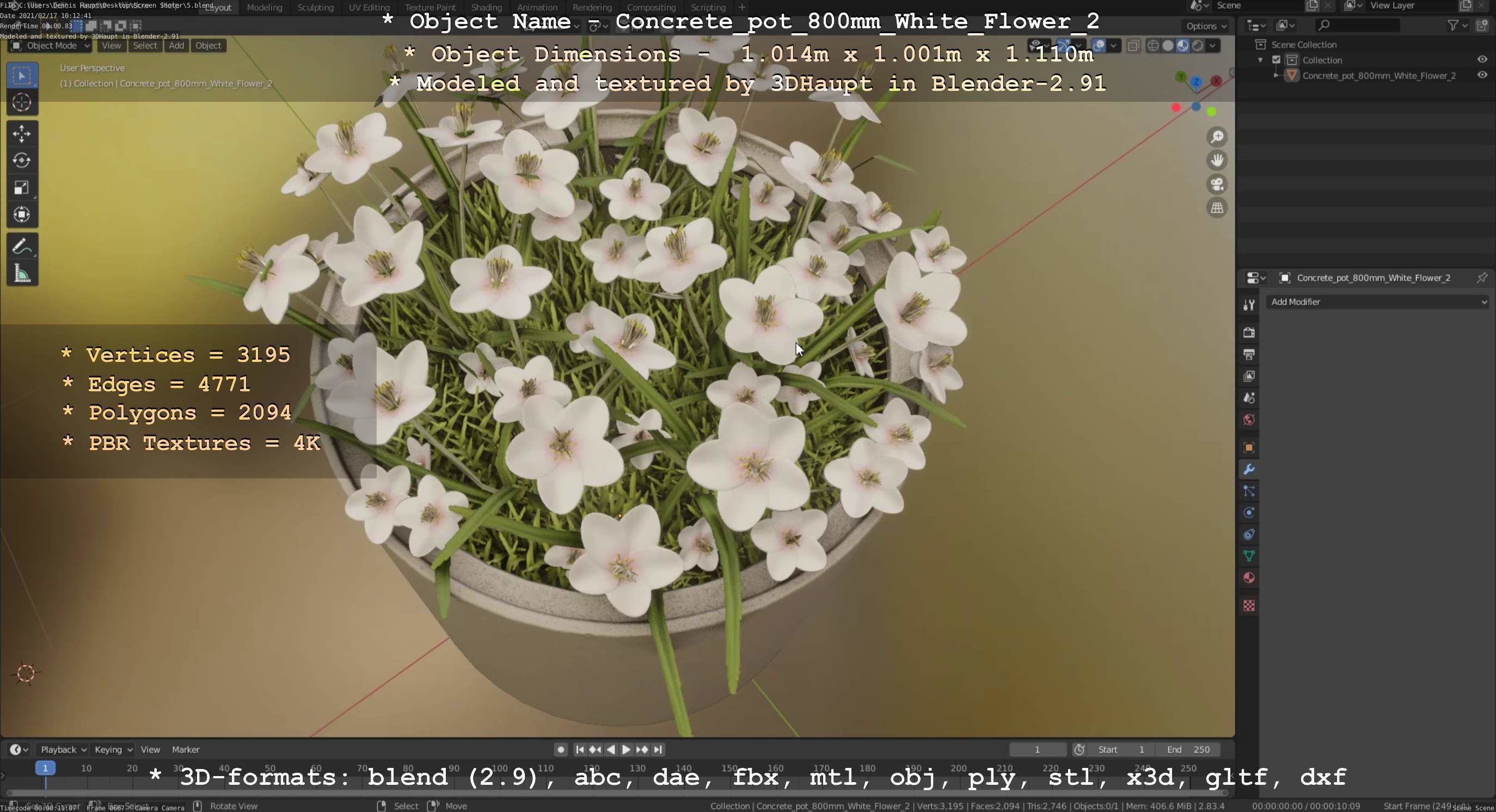Expand Concrete_pot_800mm_White_Flower_2 object in outliner
Screen dimensions: 1496x812
(x=1276, y=76)
